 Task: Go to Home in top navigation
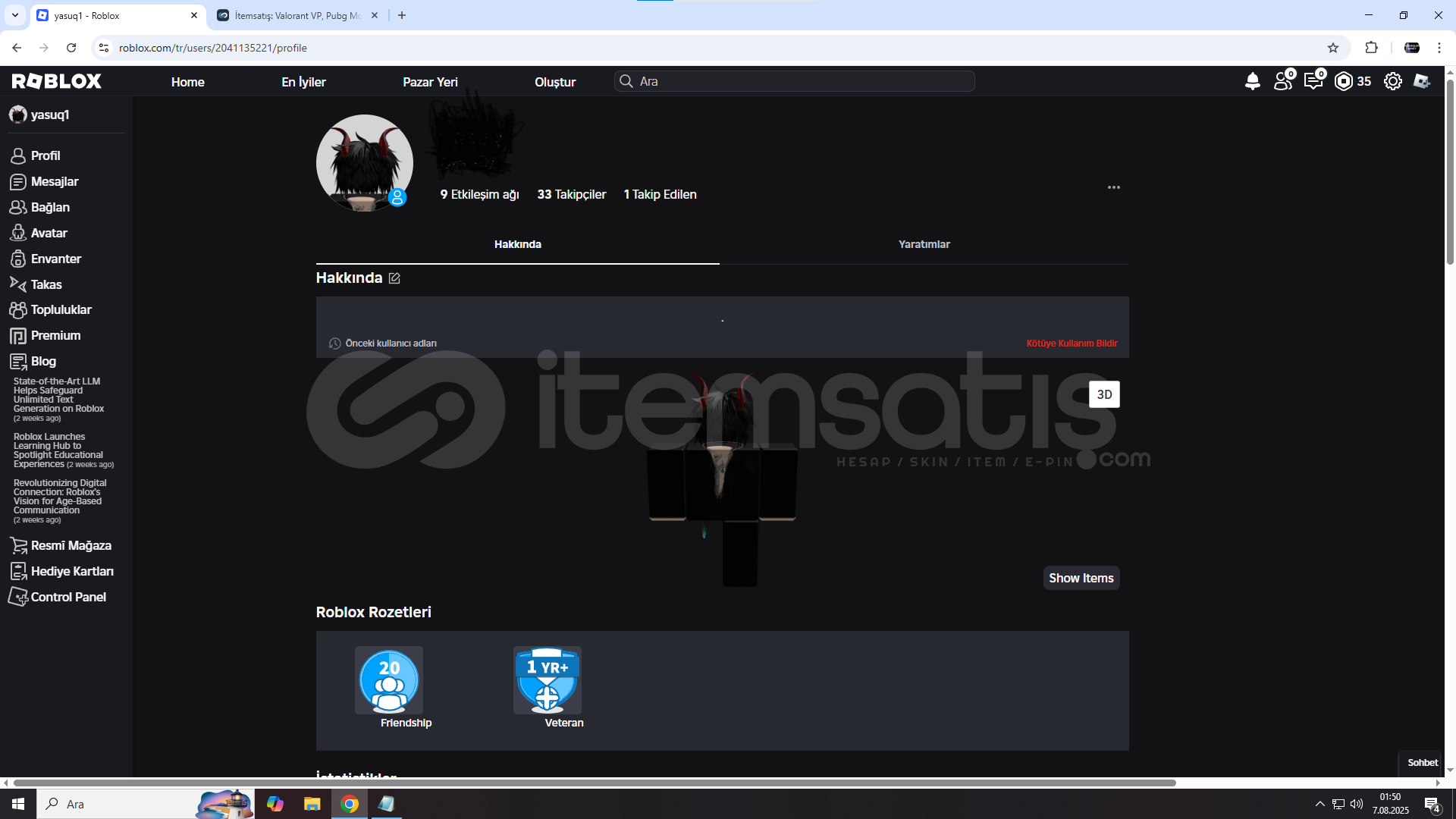pyautogui.click(x=187, y=82)
